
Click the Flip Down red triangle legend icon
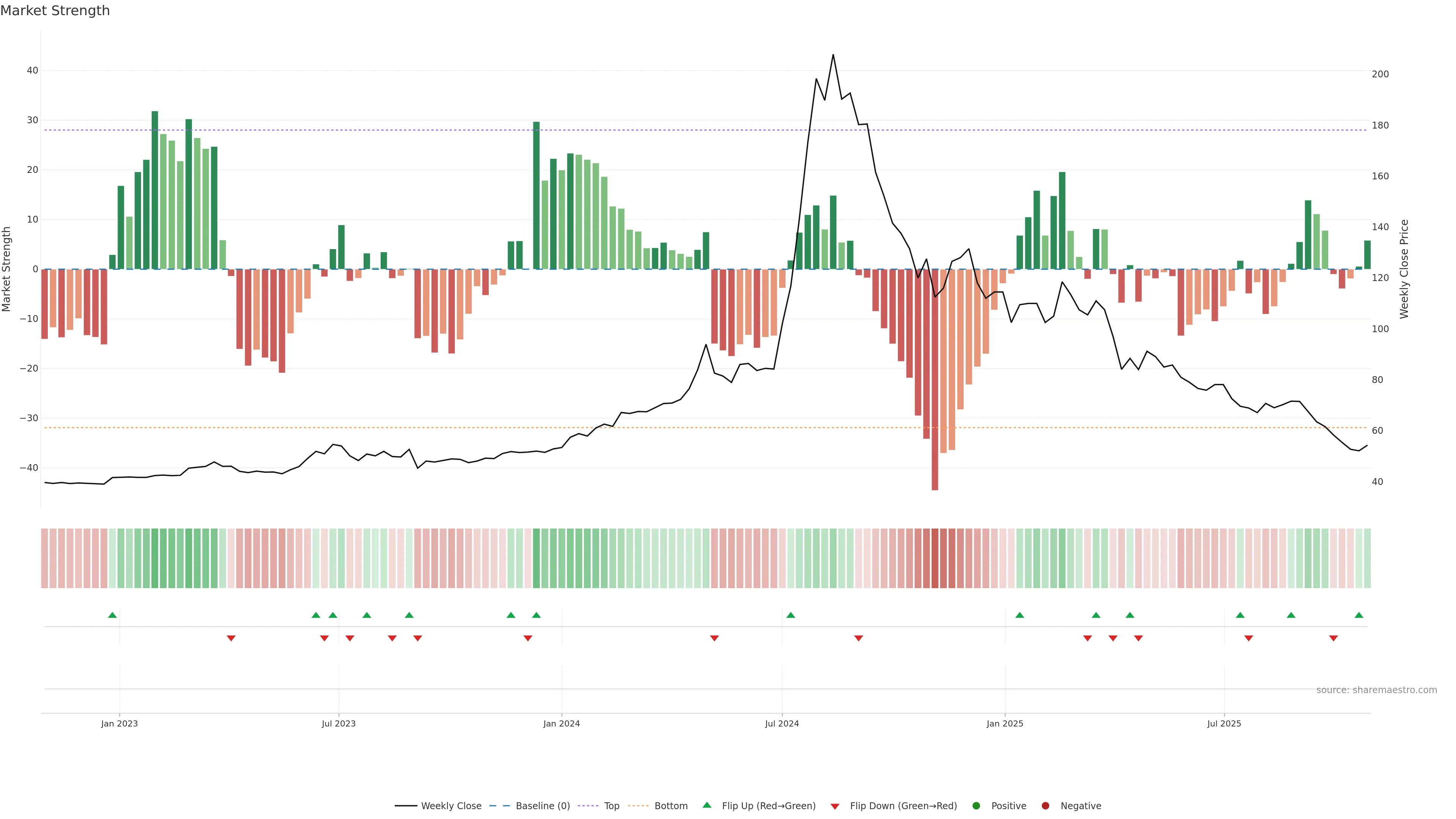(x=835, y=806)
